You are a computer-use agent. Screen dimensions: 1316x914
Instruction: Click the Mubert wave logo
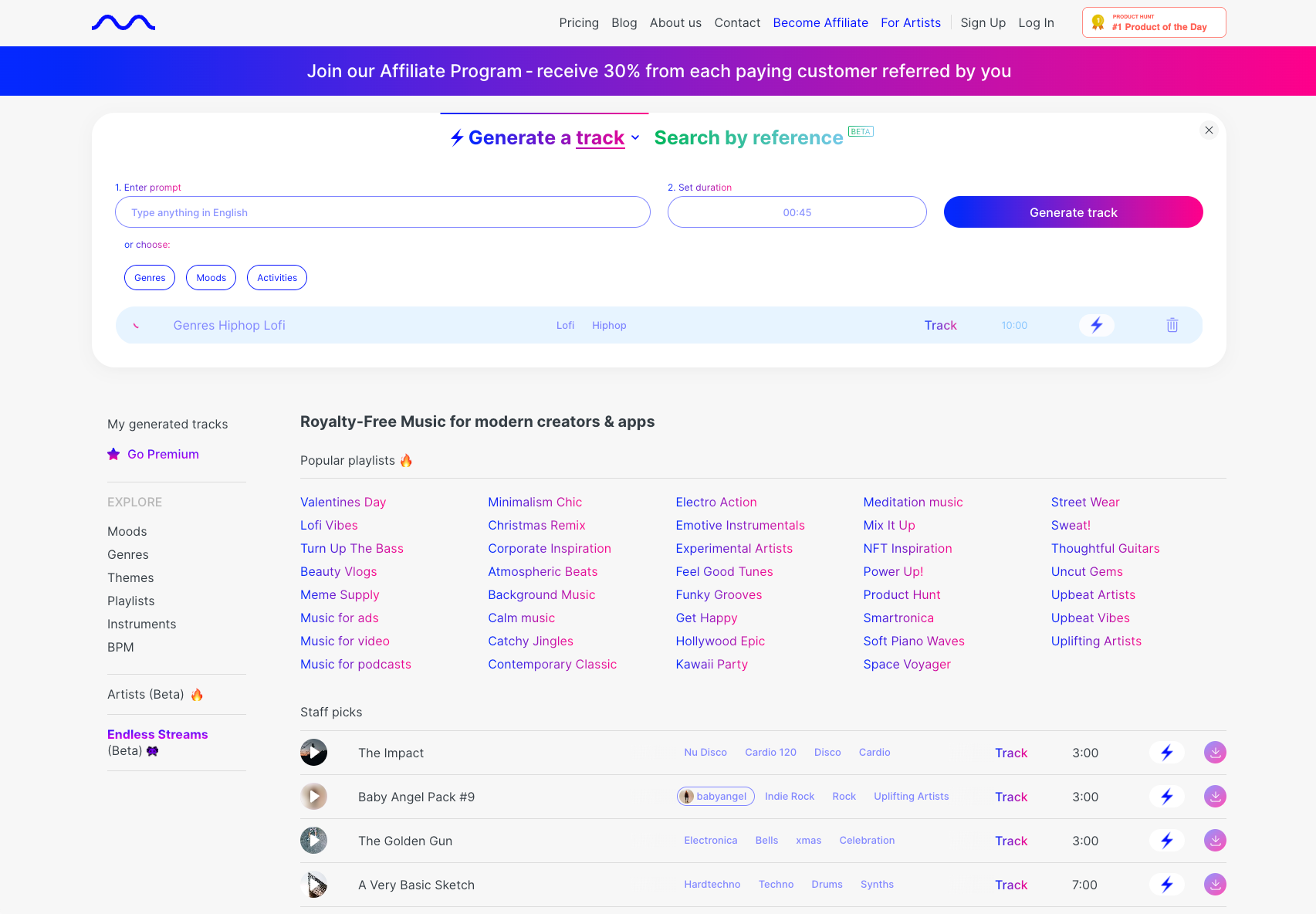point(123,23)
